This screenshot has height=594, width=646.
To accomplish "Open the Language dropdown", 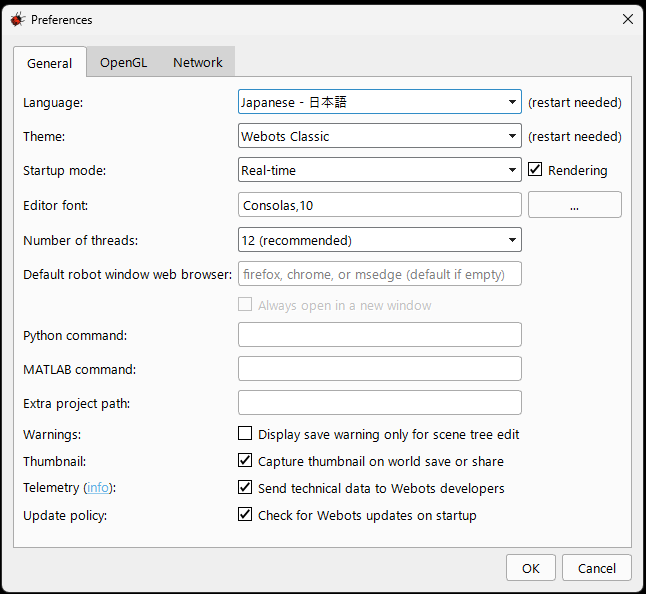I will point(379,102).
